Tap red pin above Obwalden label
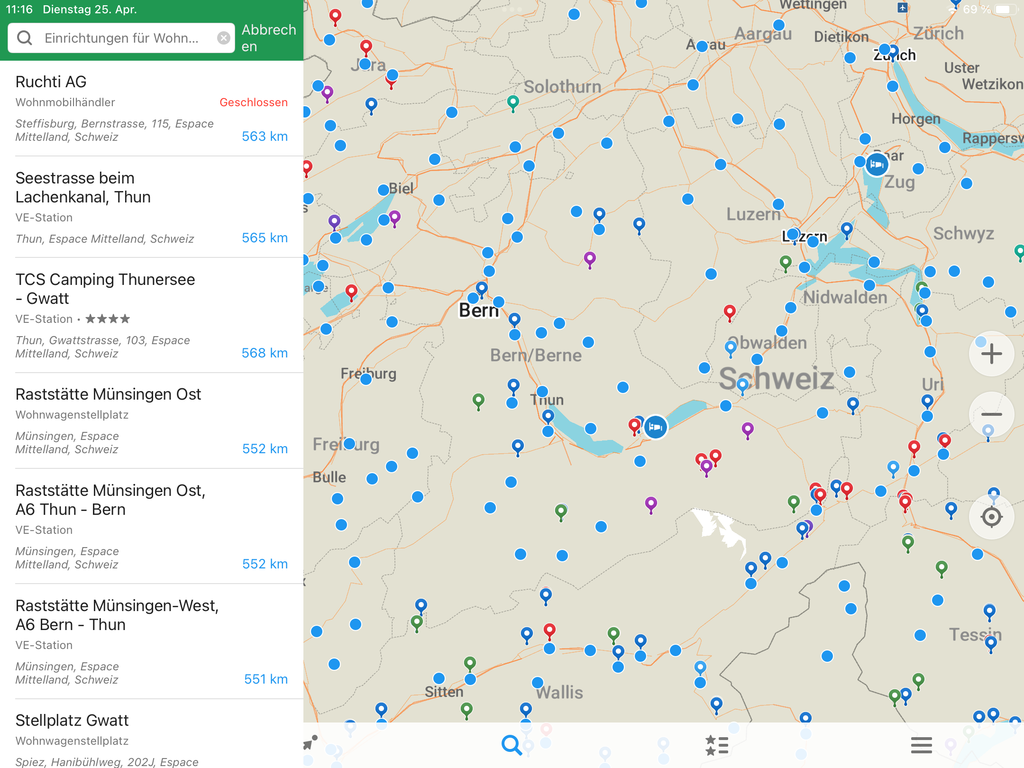The height and width of the screenshot is (768, 1024). (730, 313)
